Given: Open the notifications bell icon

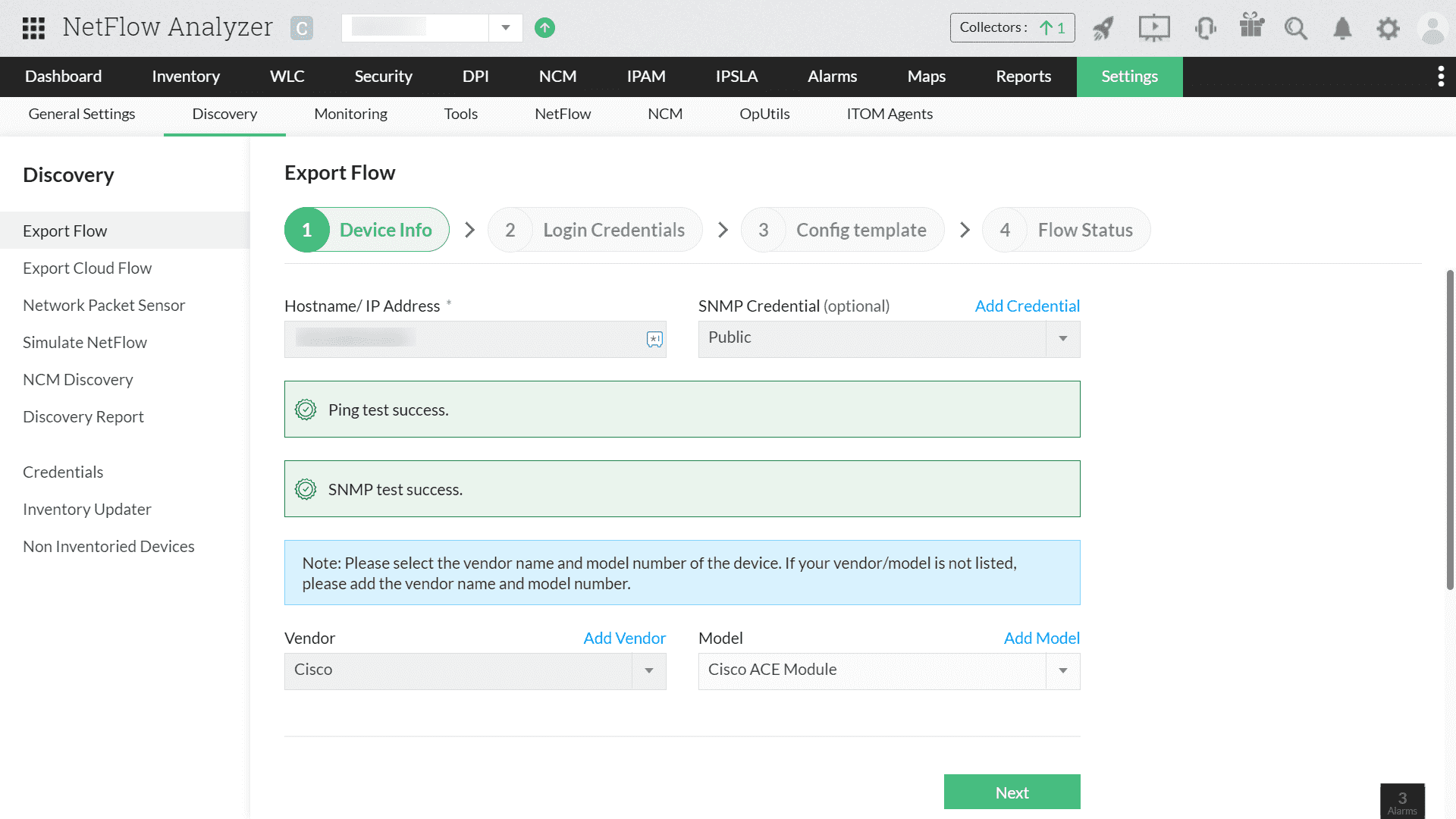Looking at the screenshot, I should [x=1342, y=28].
